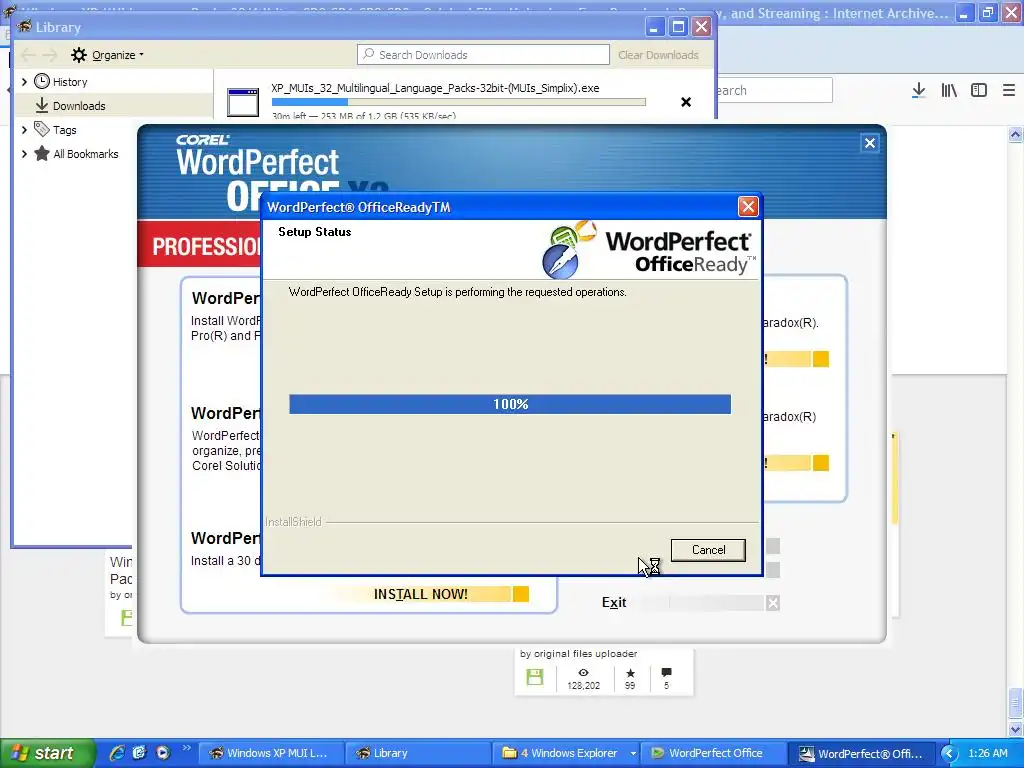Expand the All Bookmarks tree item

pyautogui.click(x=24, y=154)
